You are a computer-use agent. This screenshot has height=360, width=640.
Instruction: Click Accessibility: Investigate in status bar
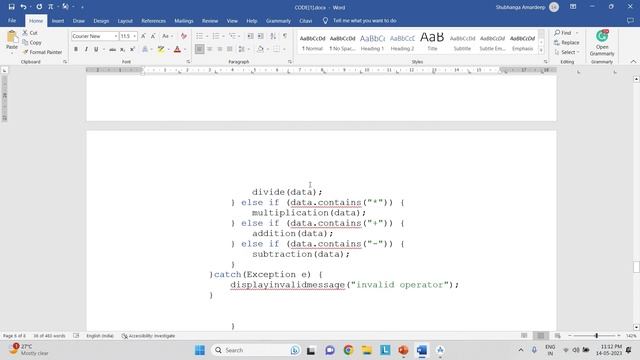point(148,336)
